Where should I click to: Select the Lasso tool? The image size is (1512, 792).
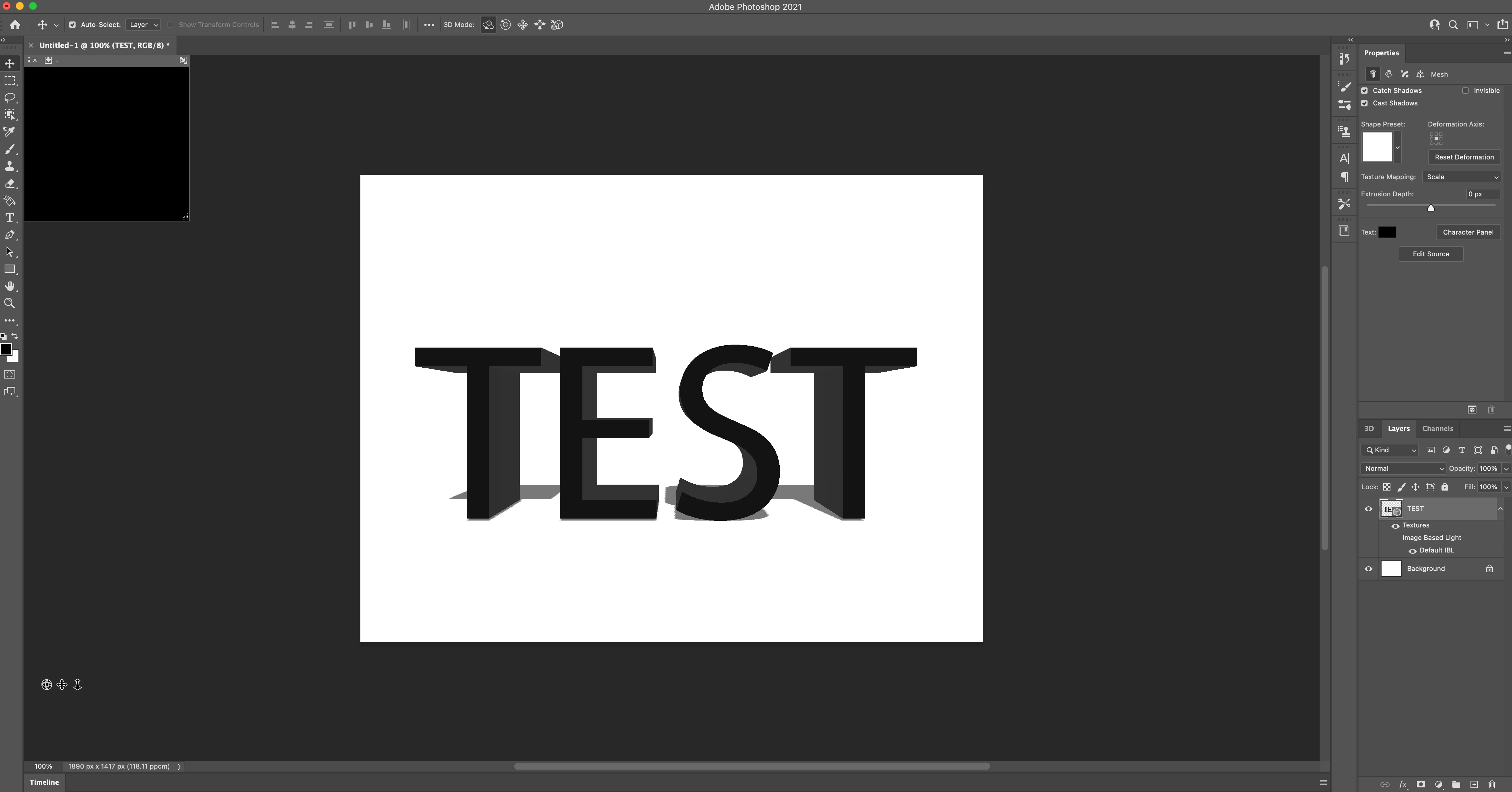pyautogui.click(x=10, y=98)
